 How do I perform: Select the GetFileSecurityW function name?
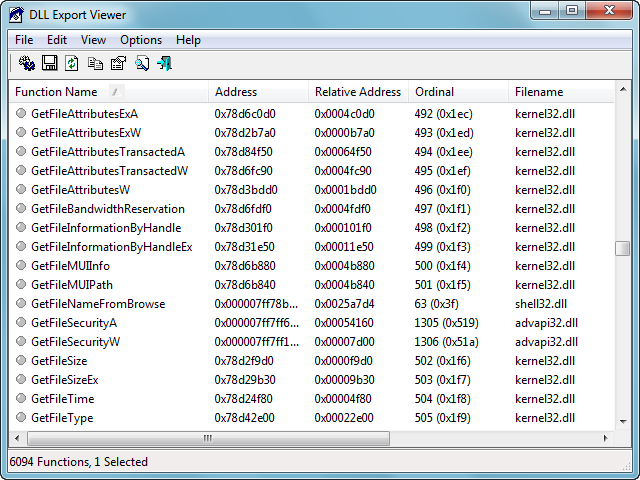click(x=76, y=342)
